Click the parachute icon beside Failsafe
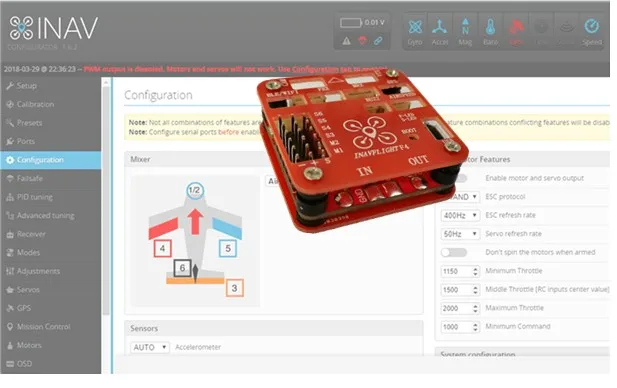 pos(10,178)
